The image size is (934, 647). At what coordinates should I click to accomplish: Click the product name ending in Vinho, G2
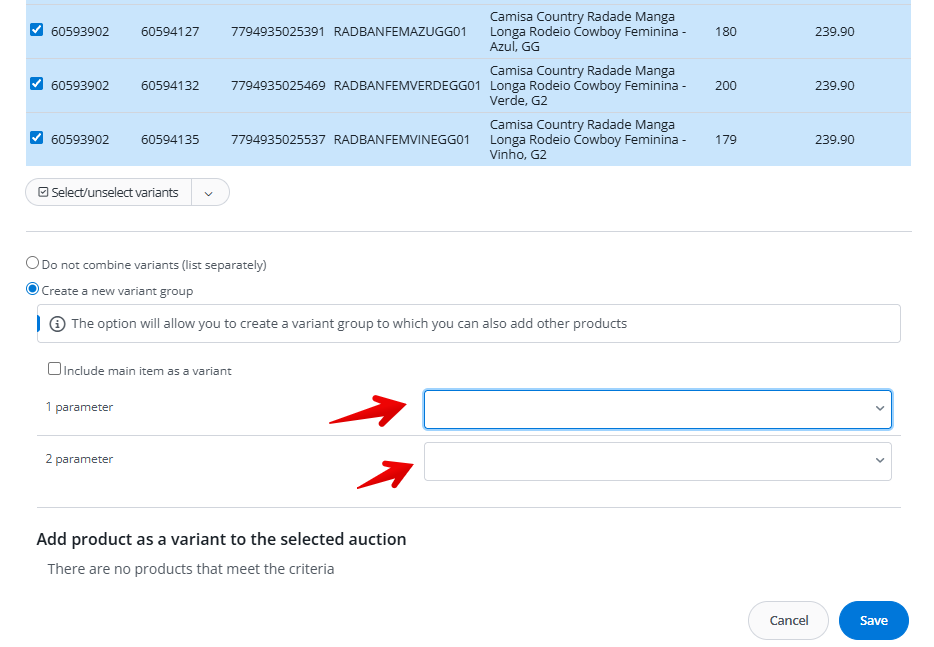click(588, 140)
